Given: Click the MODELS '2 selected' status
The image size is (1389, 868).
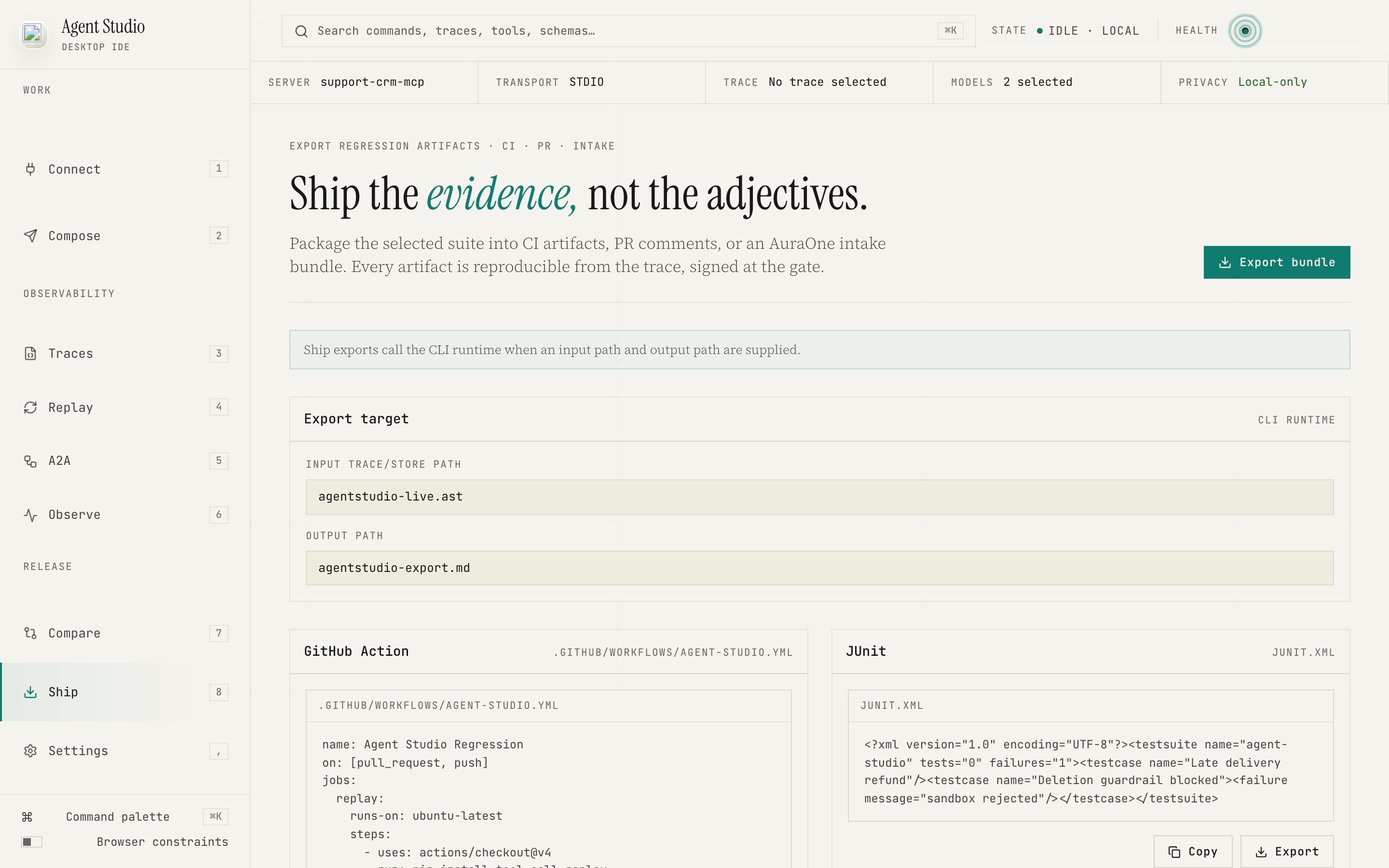Looking at the screenshot, I should 1038,82.
